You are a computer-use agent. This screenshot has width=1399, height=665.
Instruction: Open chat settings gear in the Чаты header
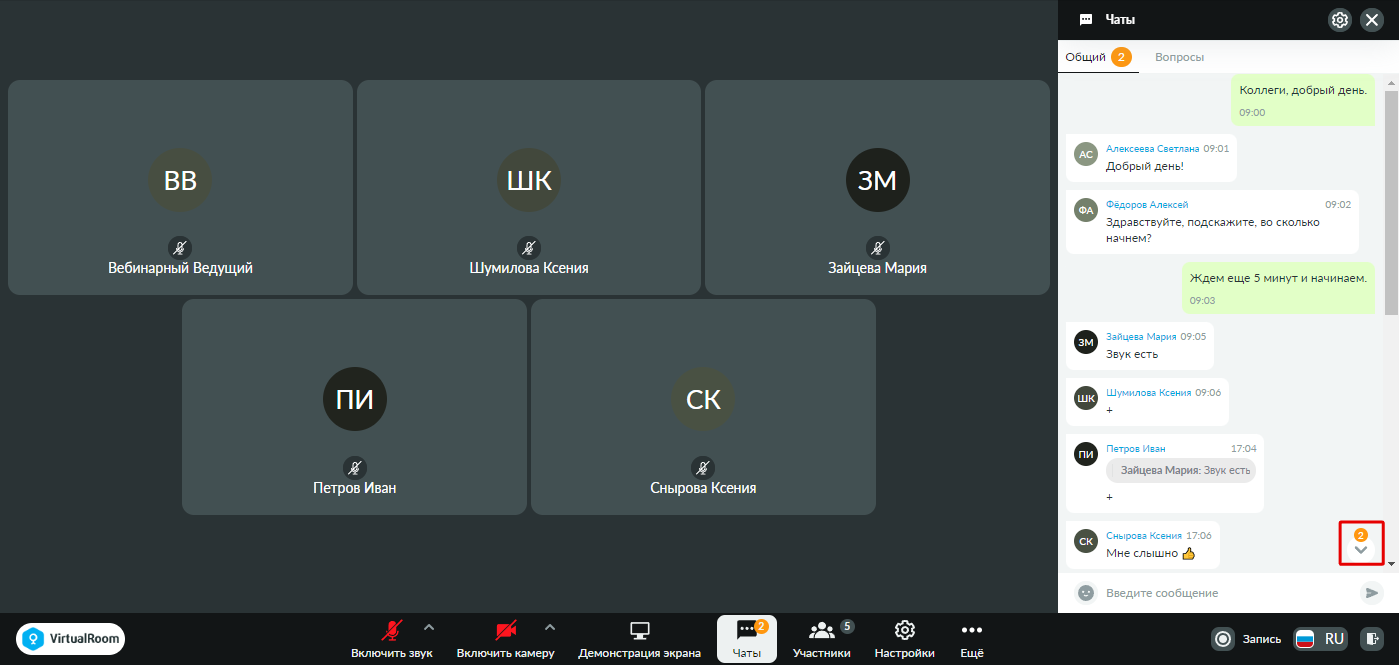[1340, 19]
